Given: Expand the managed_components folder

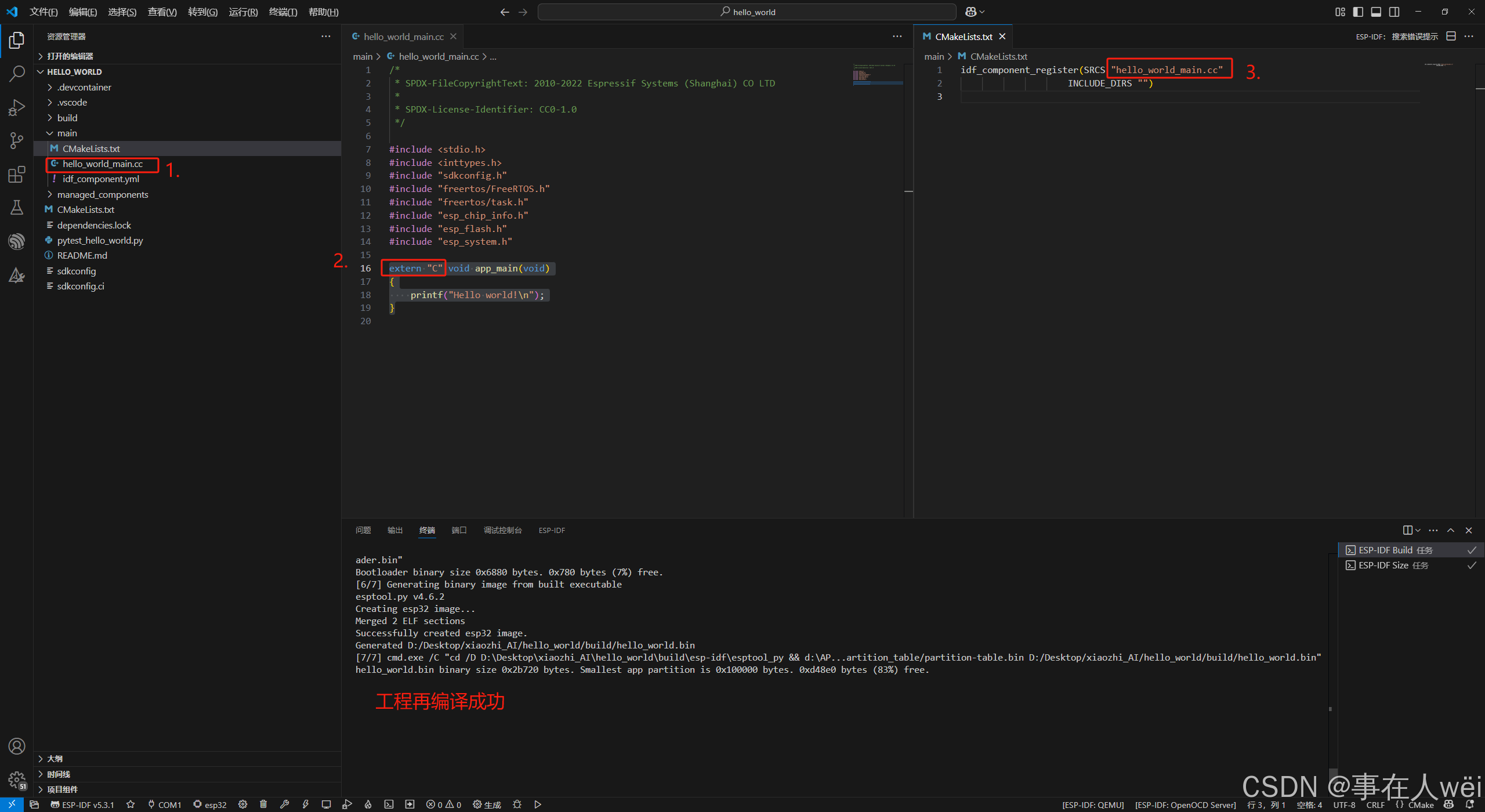Looking at the screenshot, I should pyautogui.click(x=103, y=194).
